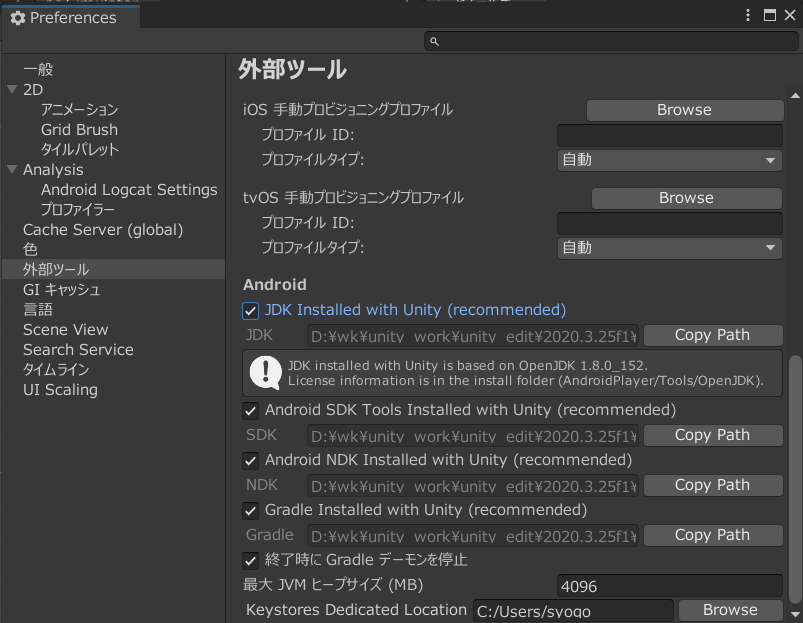Open the Search Service preferences
This screenshot has height=623, width=803.
pyautogui.click(x=78, y=350)
